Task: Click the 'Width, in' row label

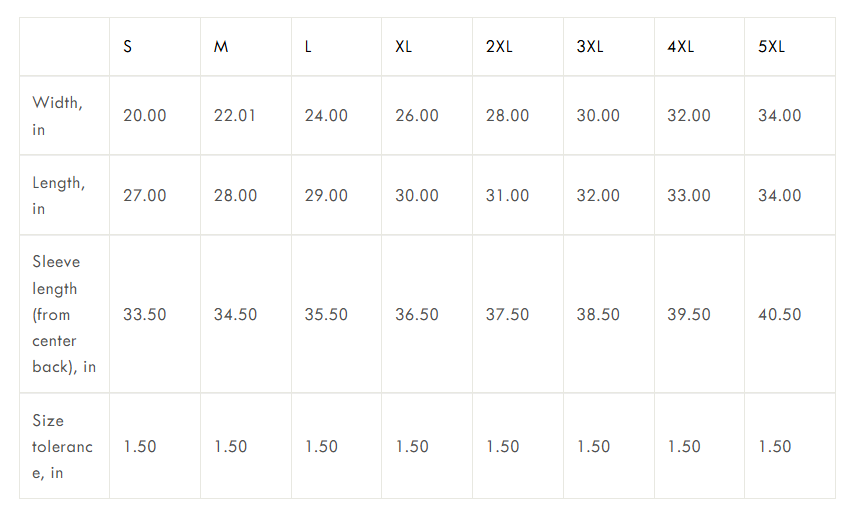Action: pyautogui.click(x=57, y=116)
